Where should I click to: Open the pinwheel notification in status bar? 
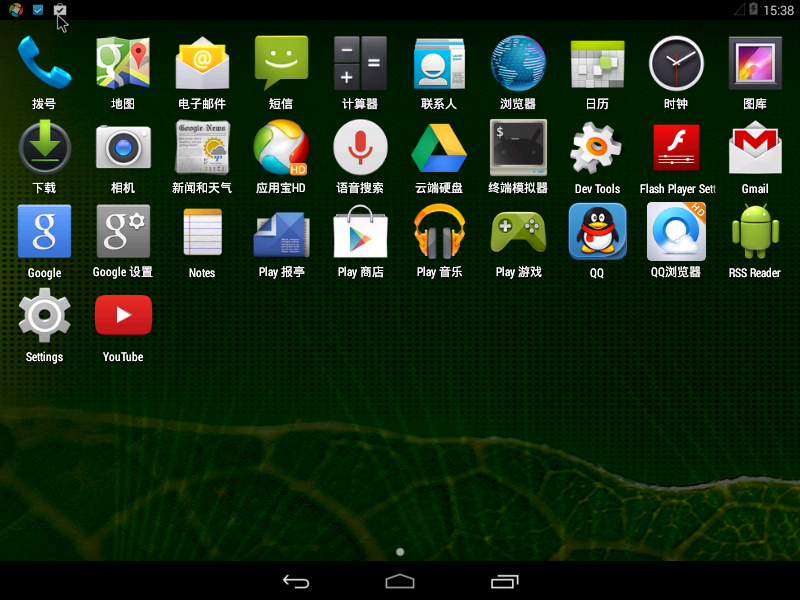point(16,9)
